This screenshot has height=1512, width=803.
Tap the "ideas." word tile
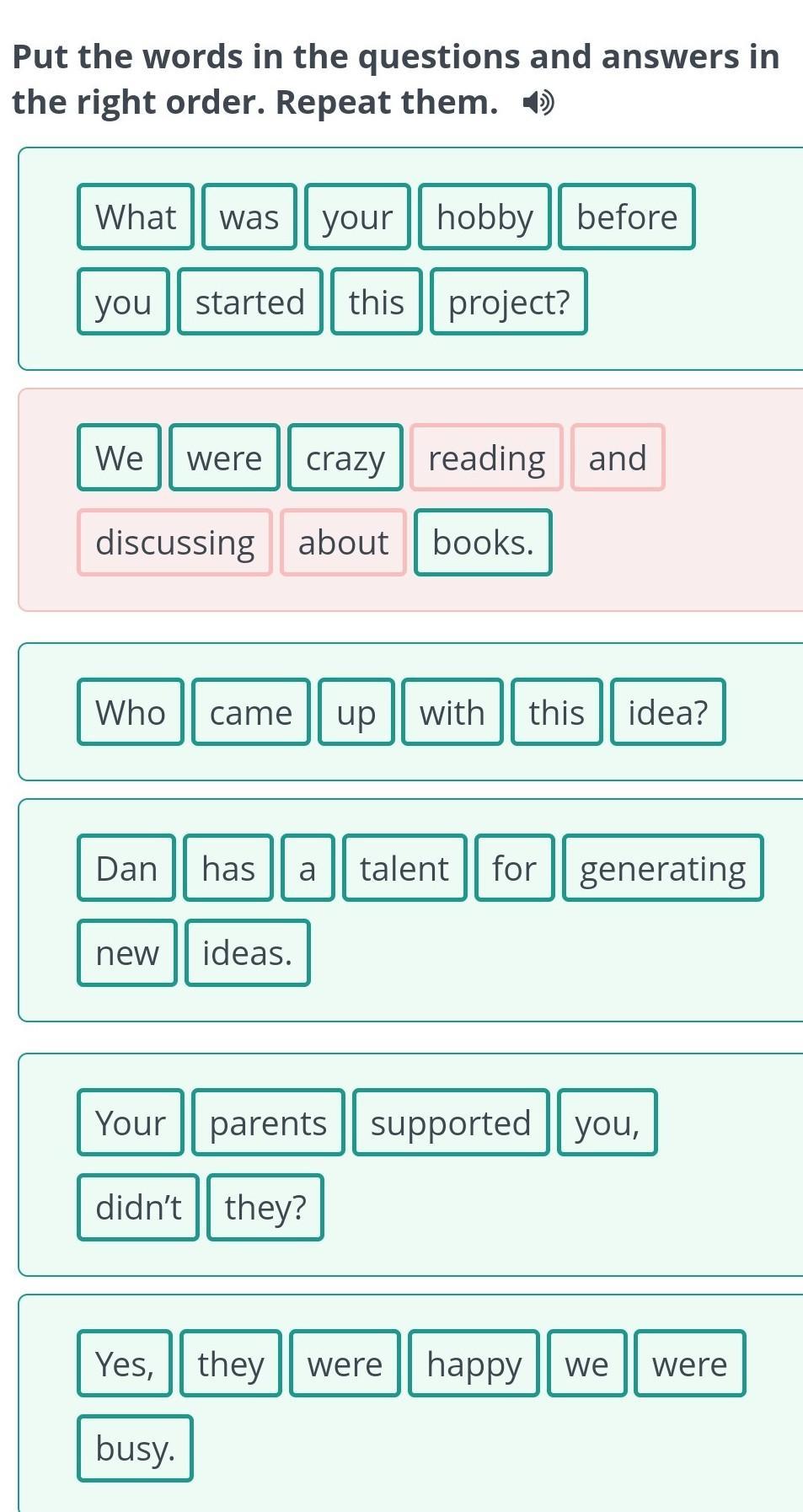point(247,953)
